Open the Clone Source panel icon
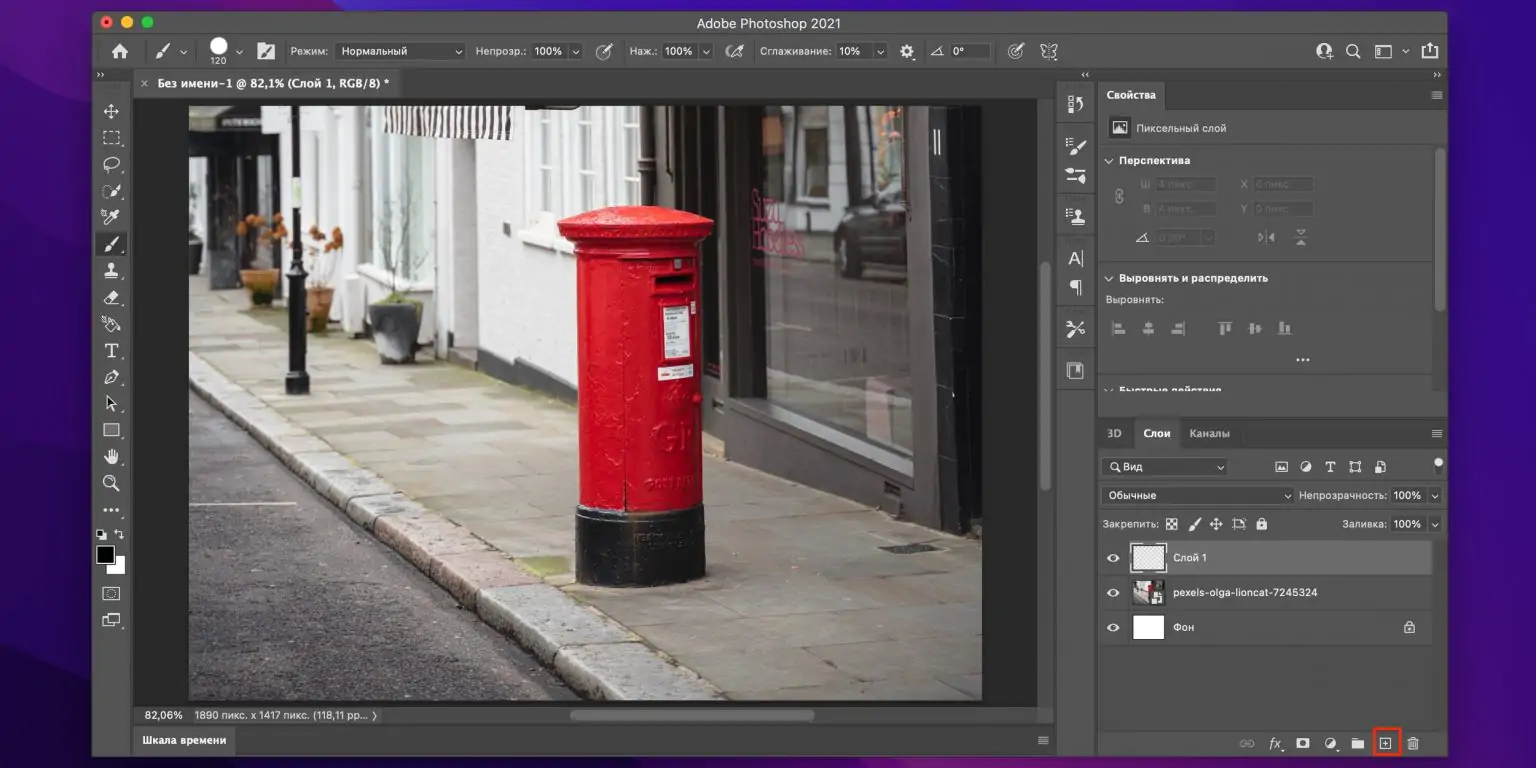 tap(1075, 215)
